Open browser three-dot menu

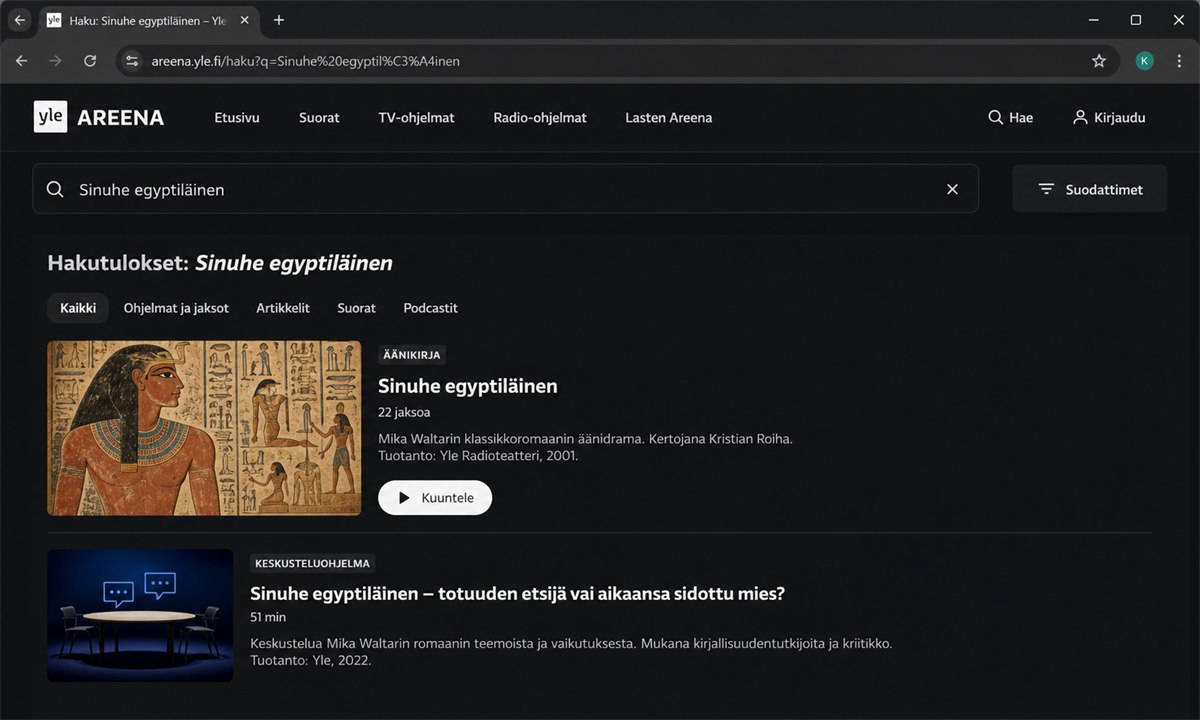click(x=1177, y=61)
